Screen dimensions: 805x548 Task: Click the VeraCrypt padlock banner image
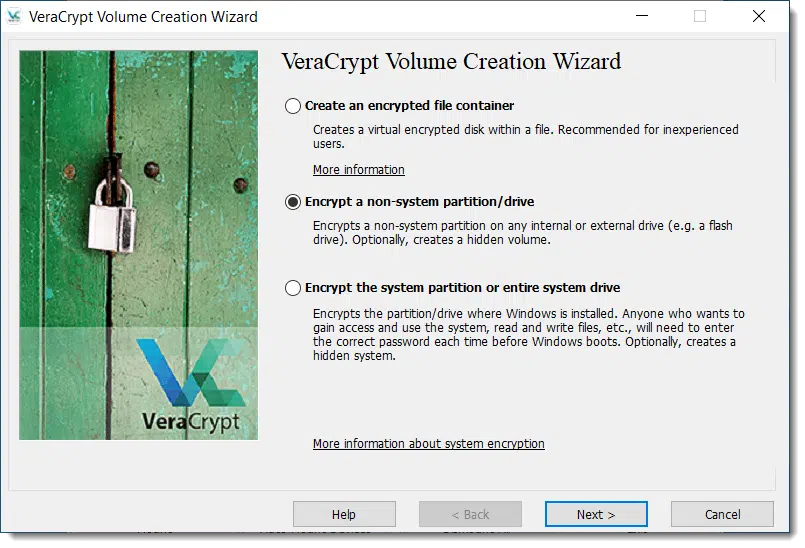tap(139, 245)
